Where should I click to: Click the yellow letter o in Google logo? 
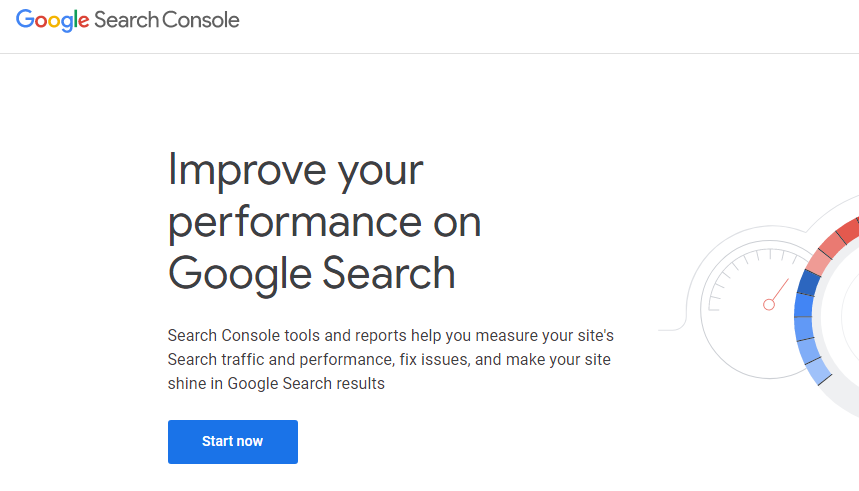coord(54,22)
